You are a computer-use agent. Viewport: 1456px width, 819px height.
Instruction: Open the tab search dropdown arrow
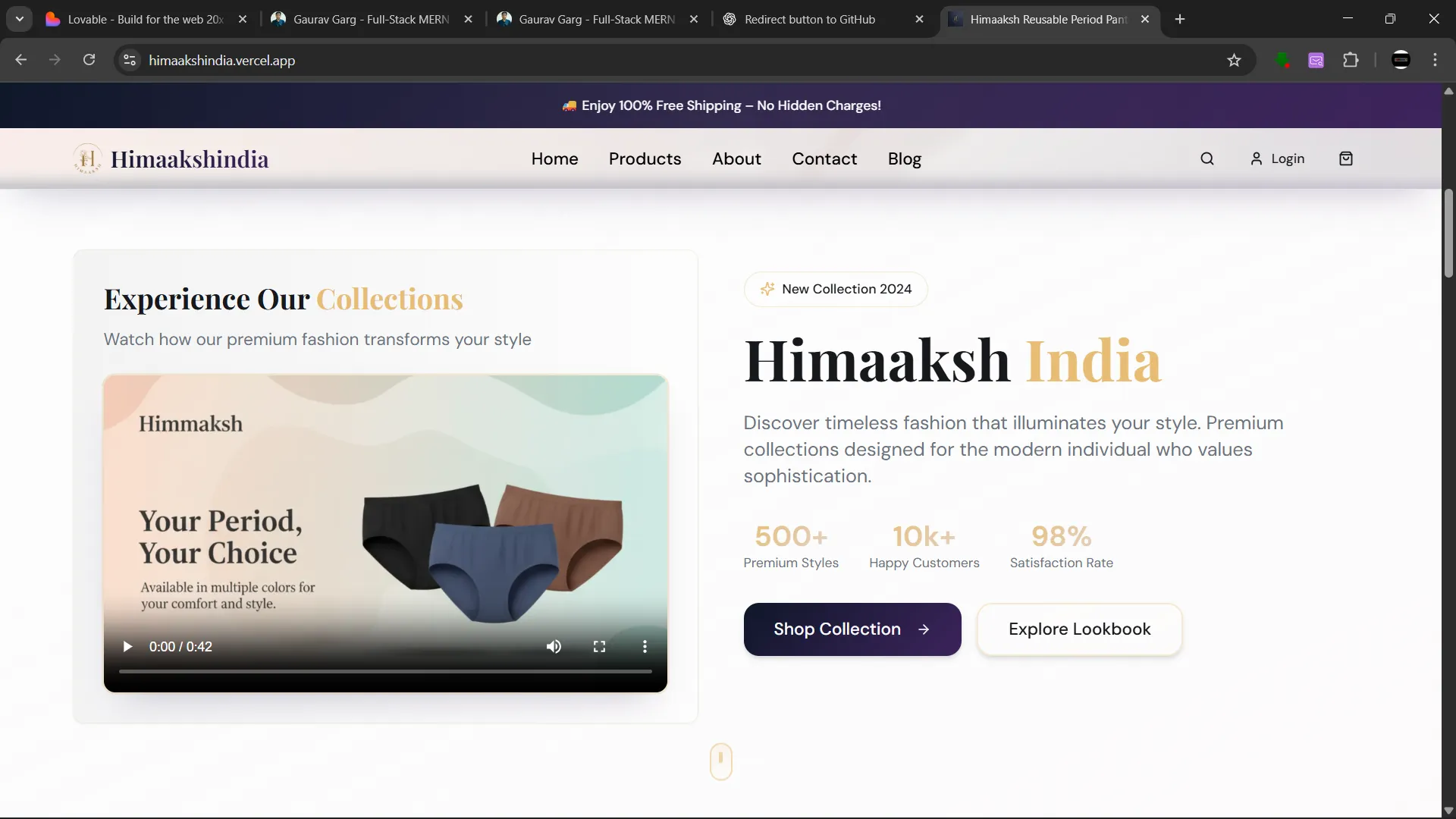click(20, 19)
